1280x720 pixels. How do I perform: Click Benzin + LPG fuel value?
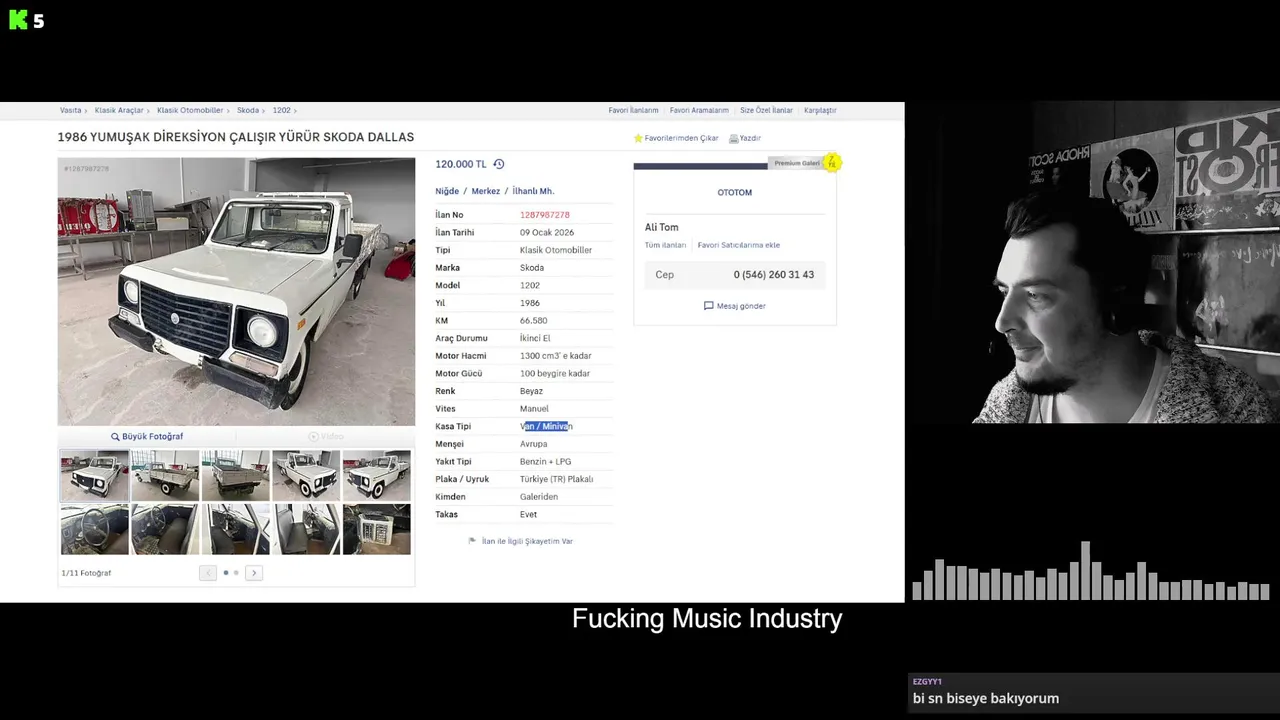pos(545,462)
